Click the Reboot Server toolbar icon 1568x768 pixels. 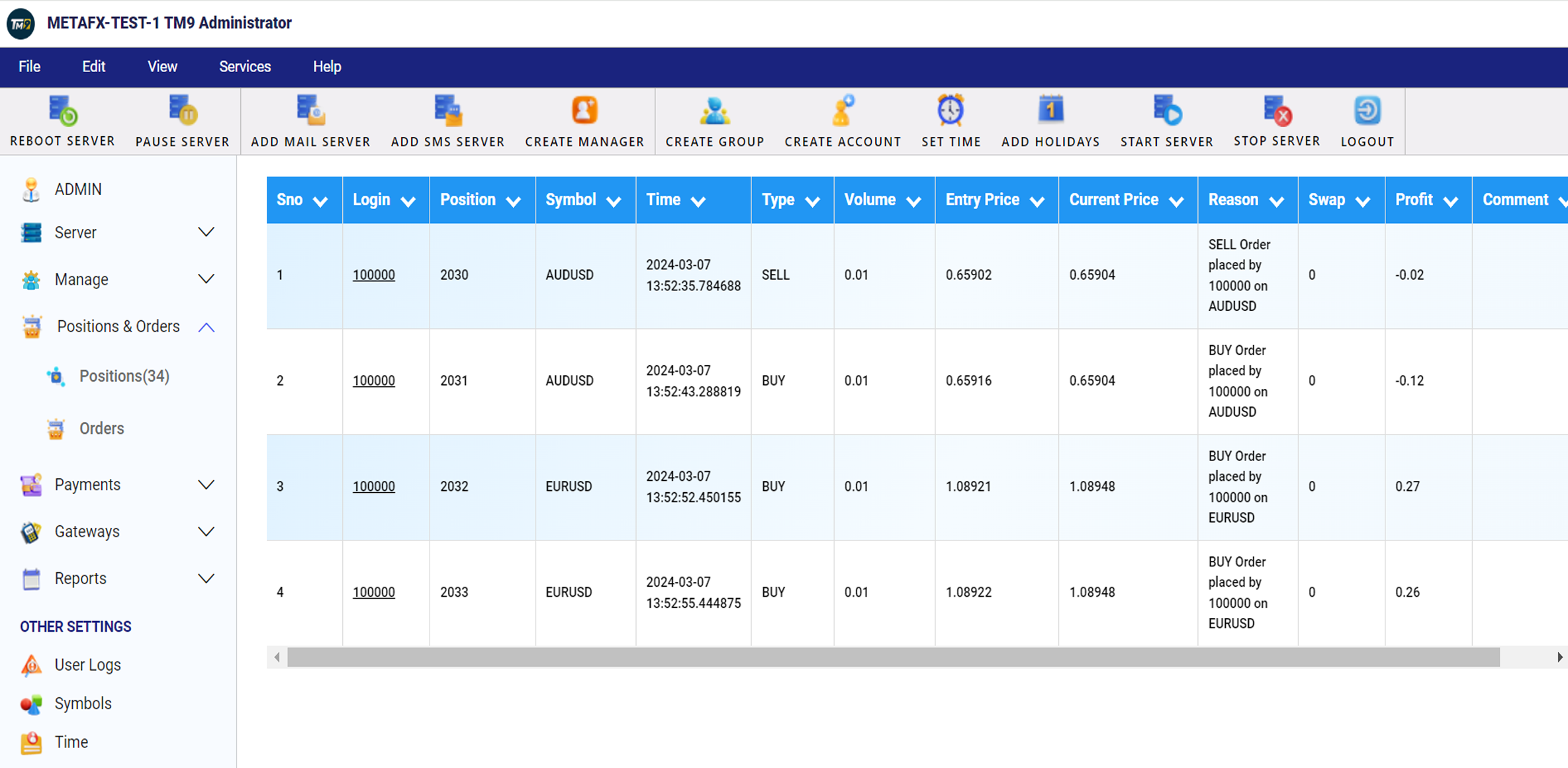coord(63,111)
